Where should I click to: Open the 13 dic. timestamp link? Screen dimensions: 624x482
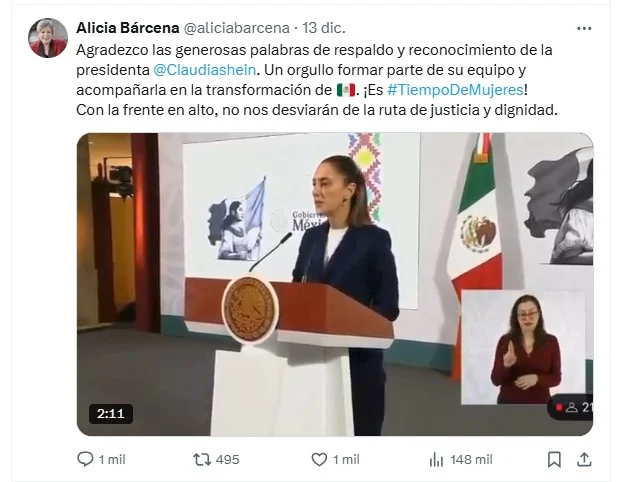324,28
